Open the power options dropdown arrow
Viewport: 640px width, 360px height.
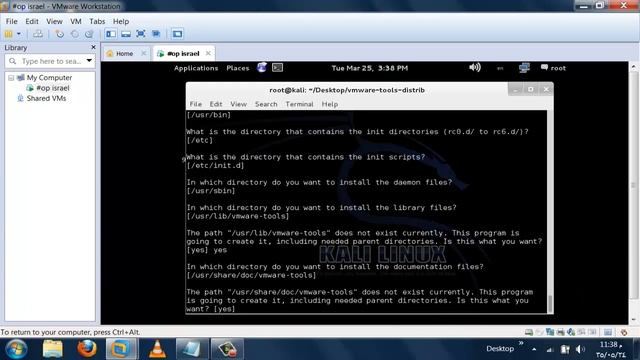[x=19, y=34]
